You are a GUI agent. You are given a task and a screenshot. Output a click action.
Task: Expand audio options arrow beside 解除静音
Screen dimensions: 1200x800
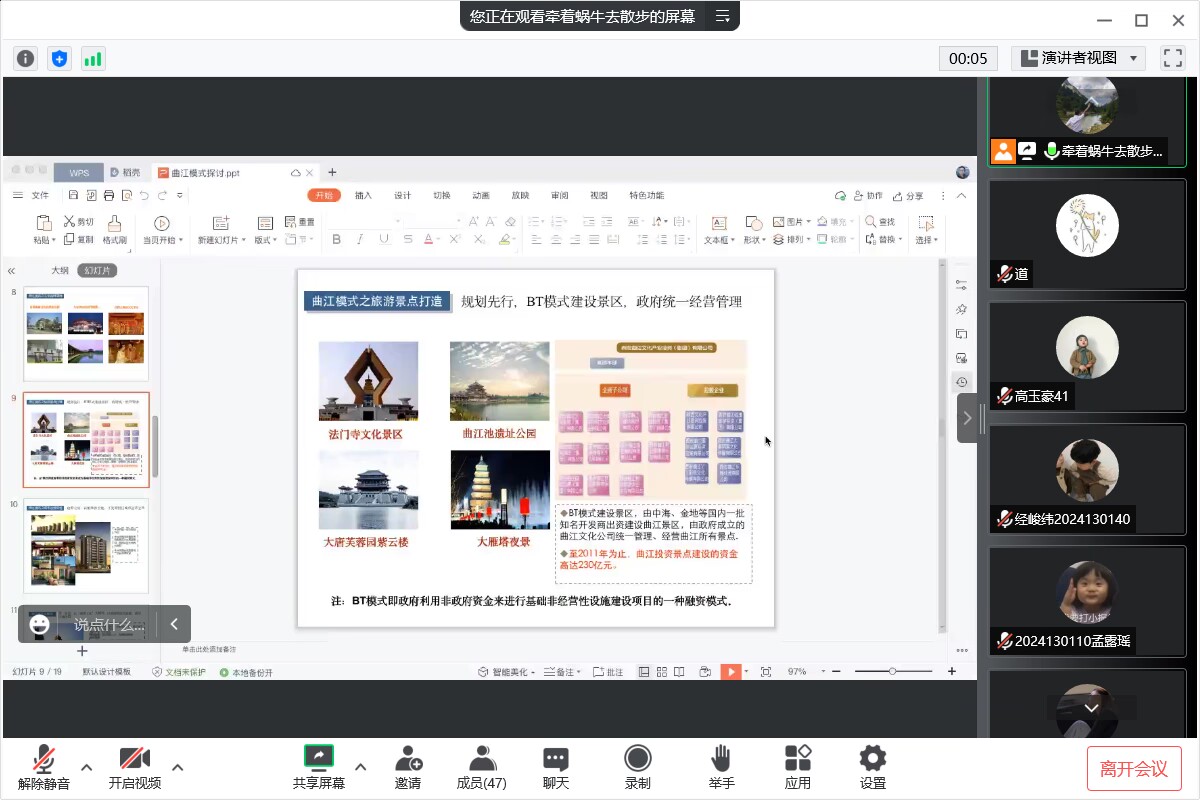point(87,767)
